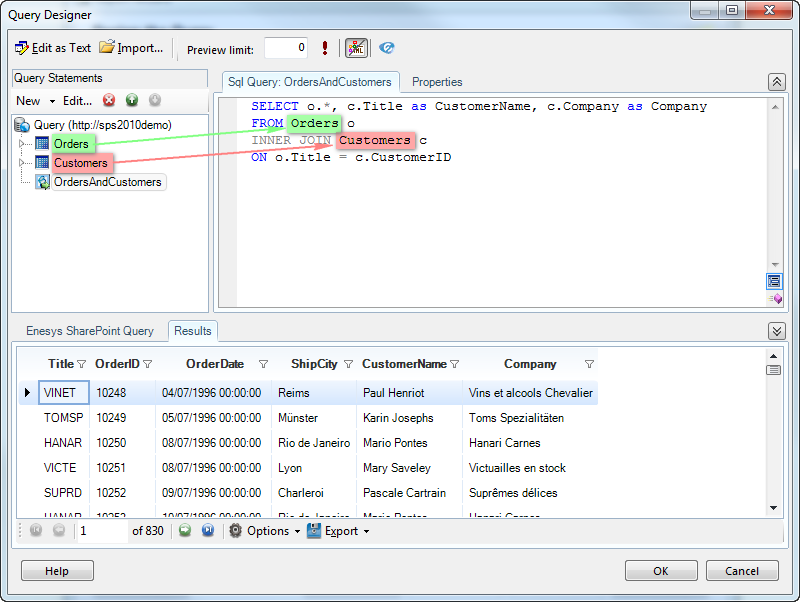Viewport: 800px width, 602px height.
Task: Expand the Customers tree node
Action: [x=22, y=163]
